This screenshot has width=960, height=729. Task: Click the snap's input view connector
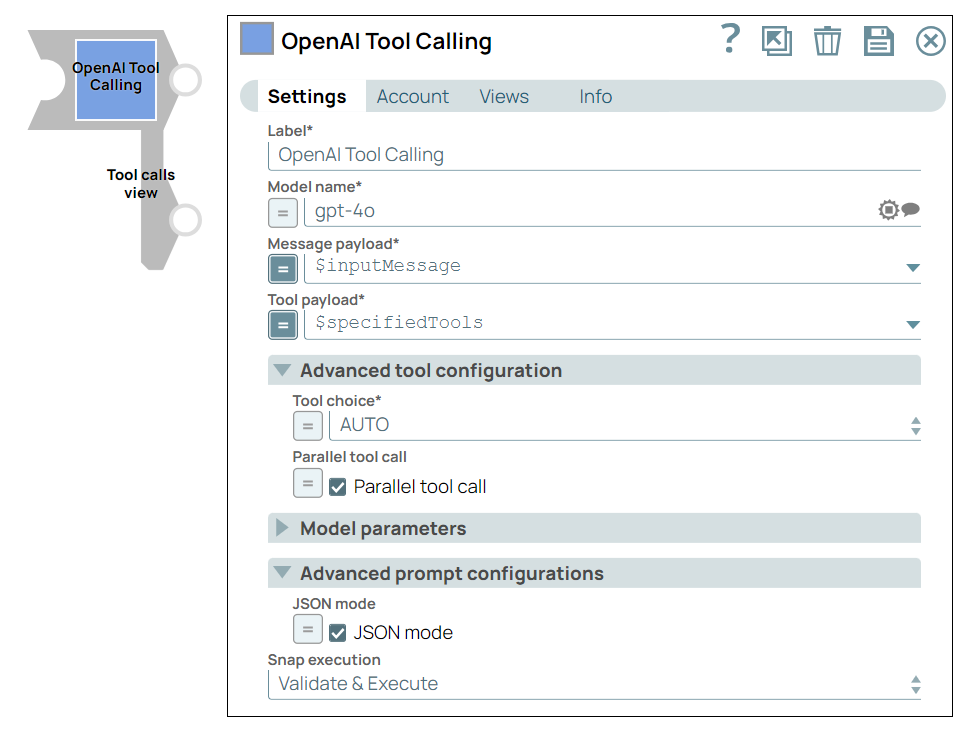coord(48,80)
